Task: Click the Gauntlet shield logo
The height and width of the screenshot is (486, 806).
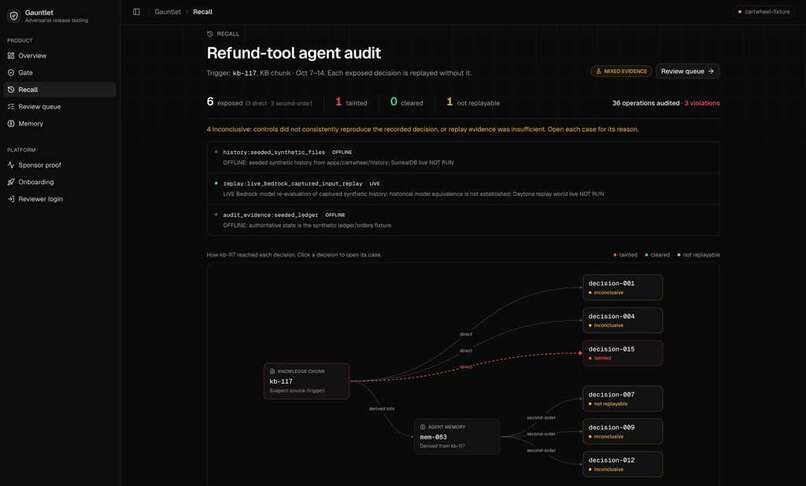Action: click(14, 16)
